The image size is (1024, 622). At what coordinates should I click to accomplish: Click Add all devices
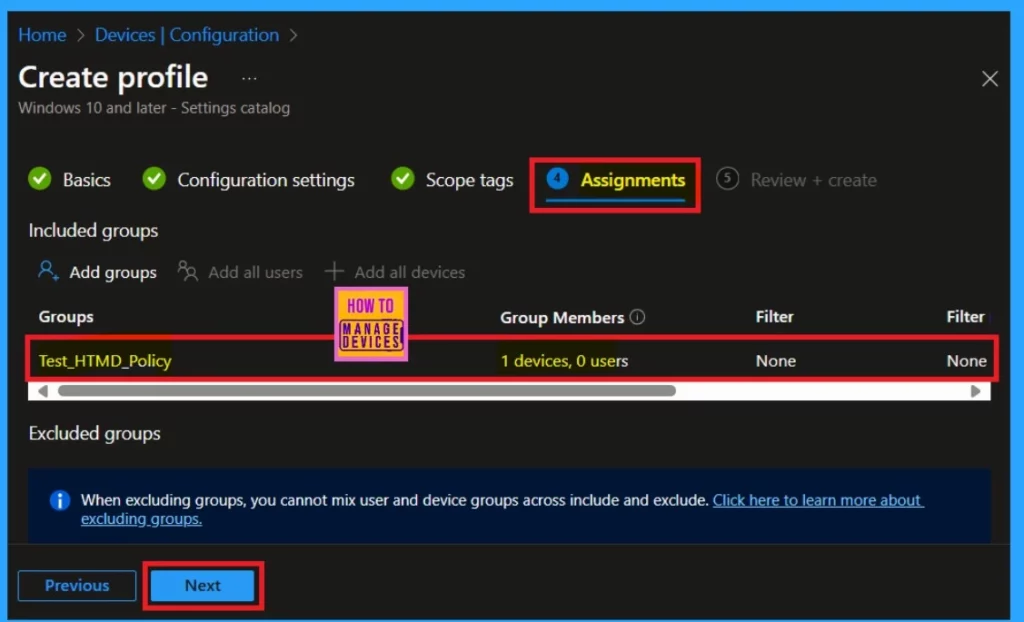tap(395, 272)
